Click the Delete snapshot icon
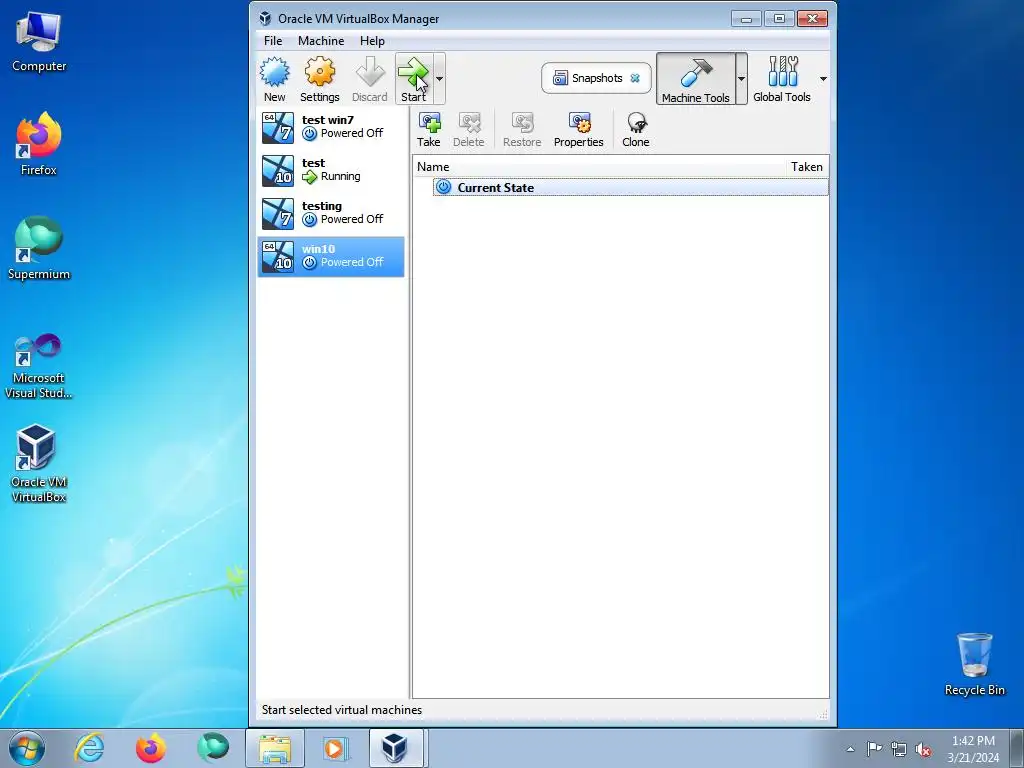This screenshot has height=768, width=1024. pos(469,129)
